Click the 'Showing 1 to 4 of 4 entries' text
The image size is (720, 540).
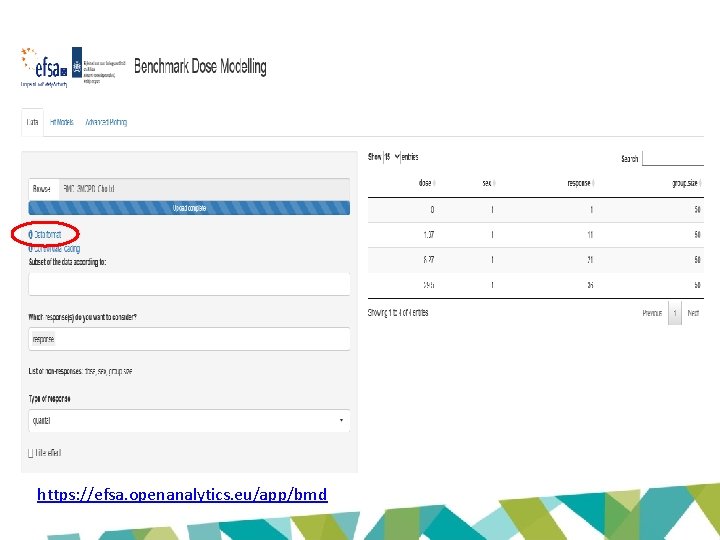click(398, 313)
